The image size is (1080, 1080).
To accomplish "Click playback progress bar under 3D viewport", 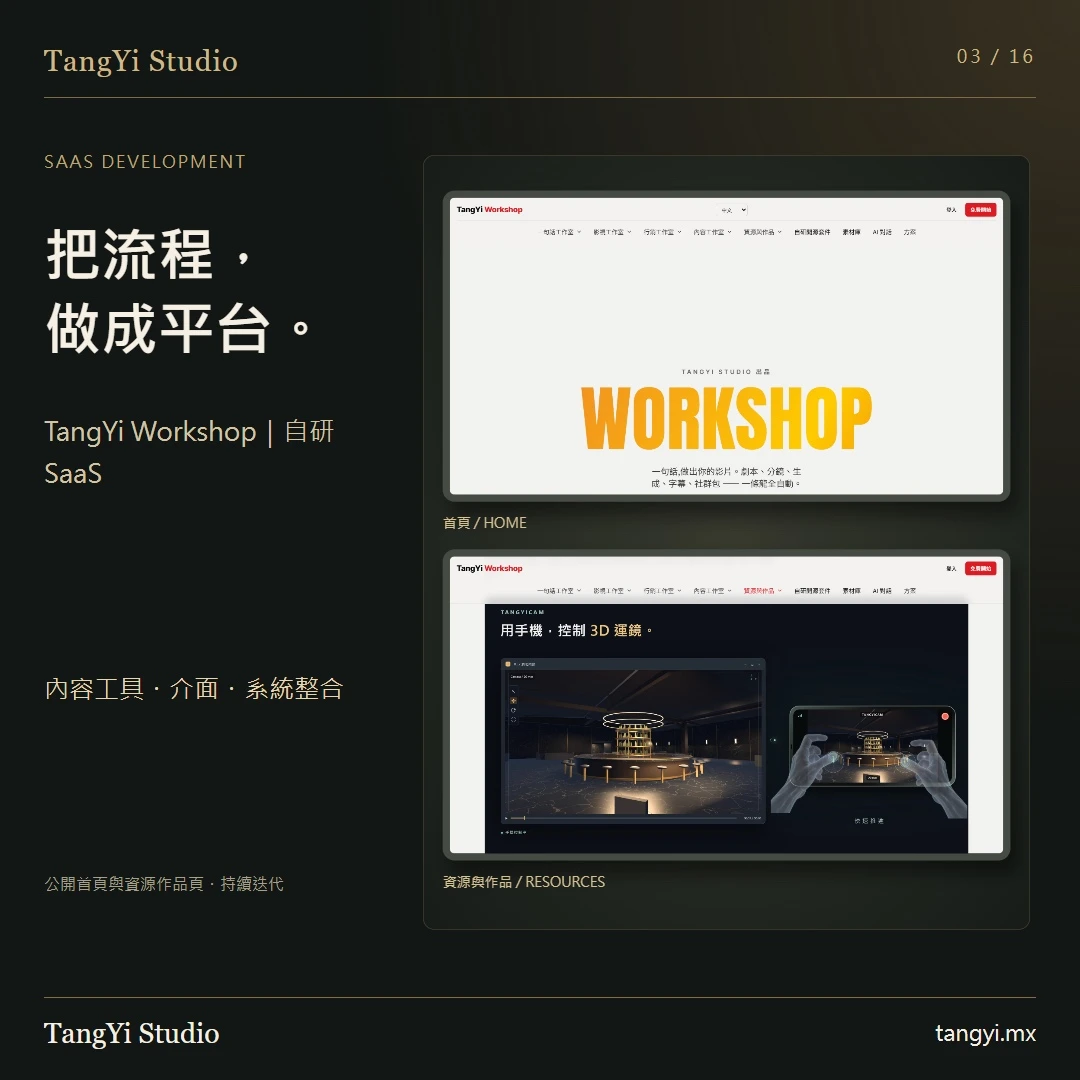I will point(625,818).
